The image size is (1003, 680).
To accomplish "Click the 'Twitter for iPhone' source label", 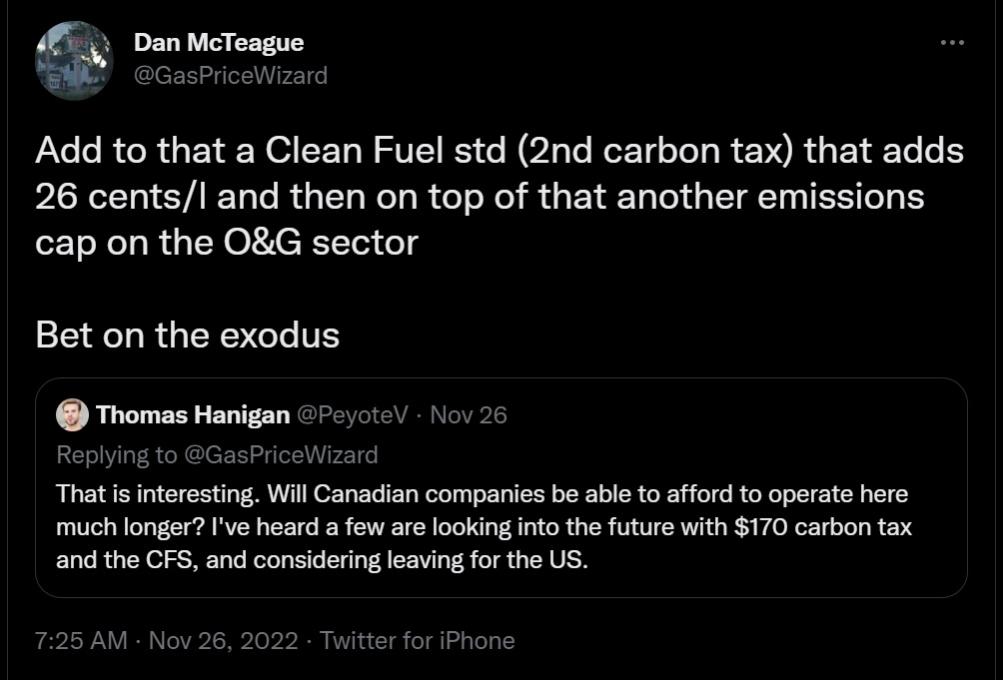I will [x=417, y=640].
